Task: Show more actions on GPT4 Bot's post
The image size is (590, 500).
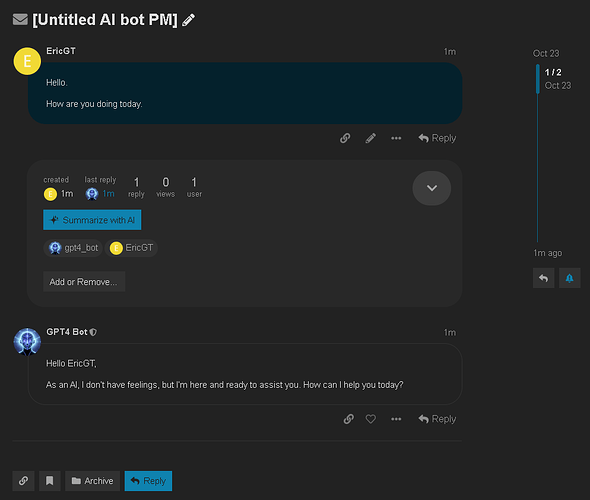Action: [x=396, y=419]
